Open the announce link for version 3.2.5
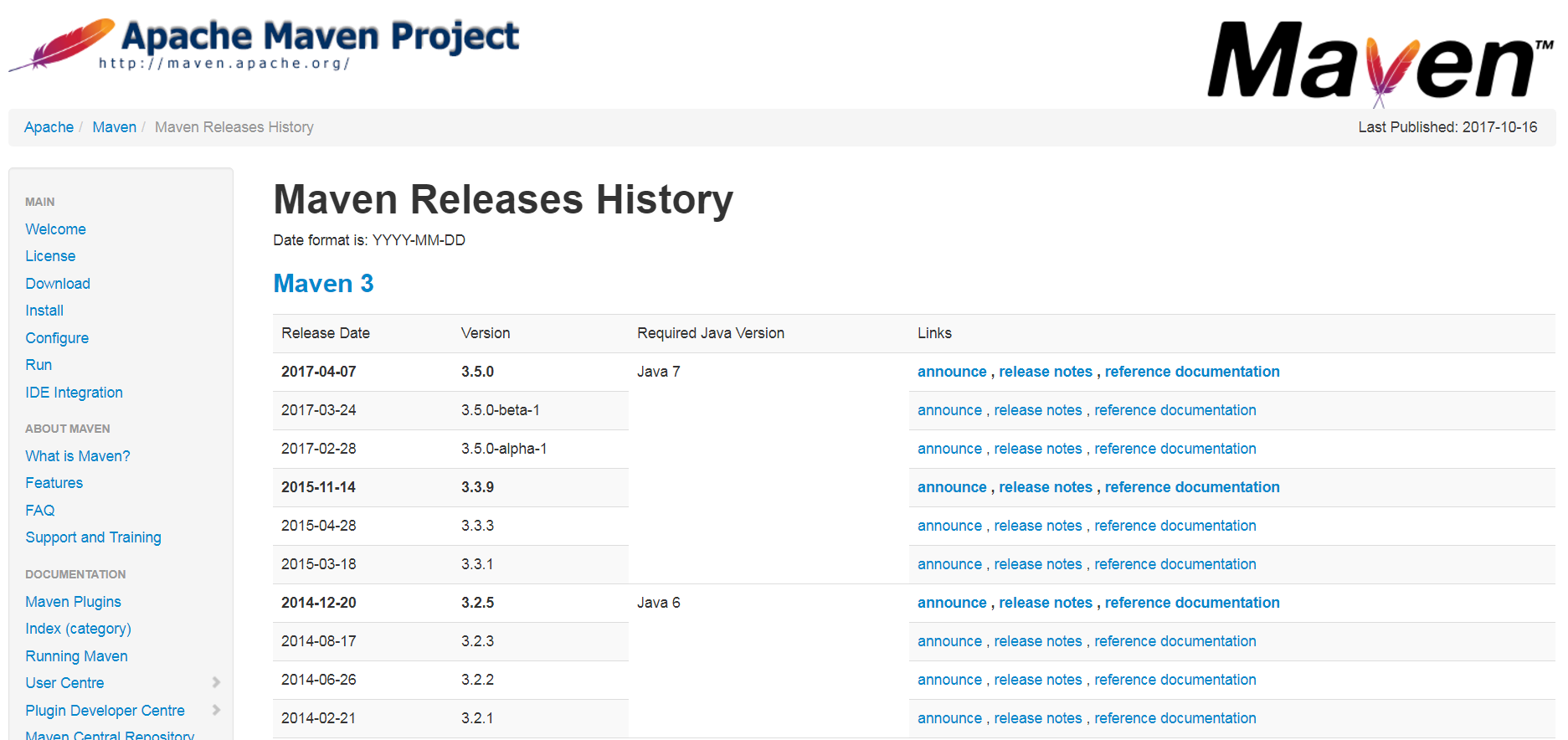The height and width of the screenshot is (740, 1568). (952, 603)
